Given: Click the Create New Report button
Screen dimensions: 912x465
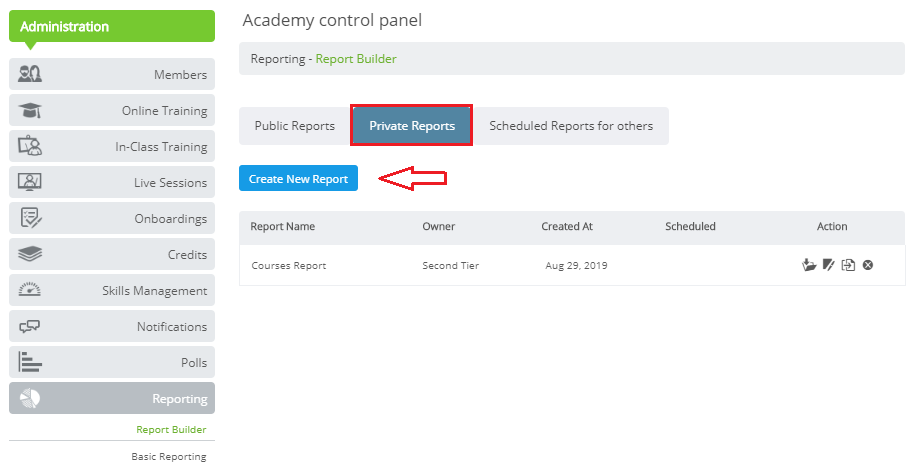Looking at the screenshot, I should 298,179.
